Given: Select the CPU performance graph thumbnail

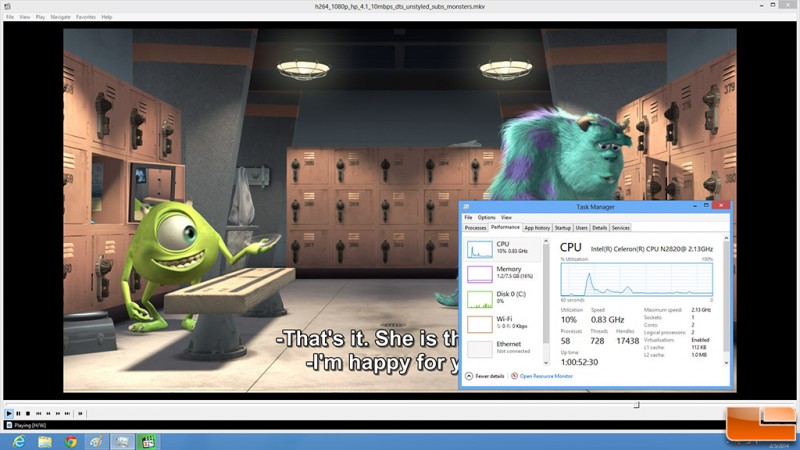Looking at the screenshot, I should (x=480, y=249).
